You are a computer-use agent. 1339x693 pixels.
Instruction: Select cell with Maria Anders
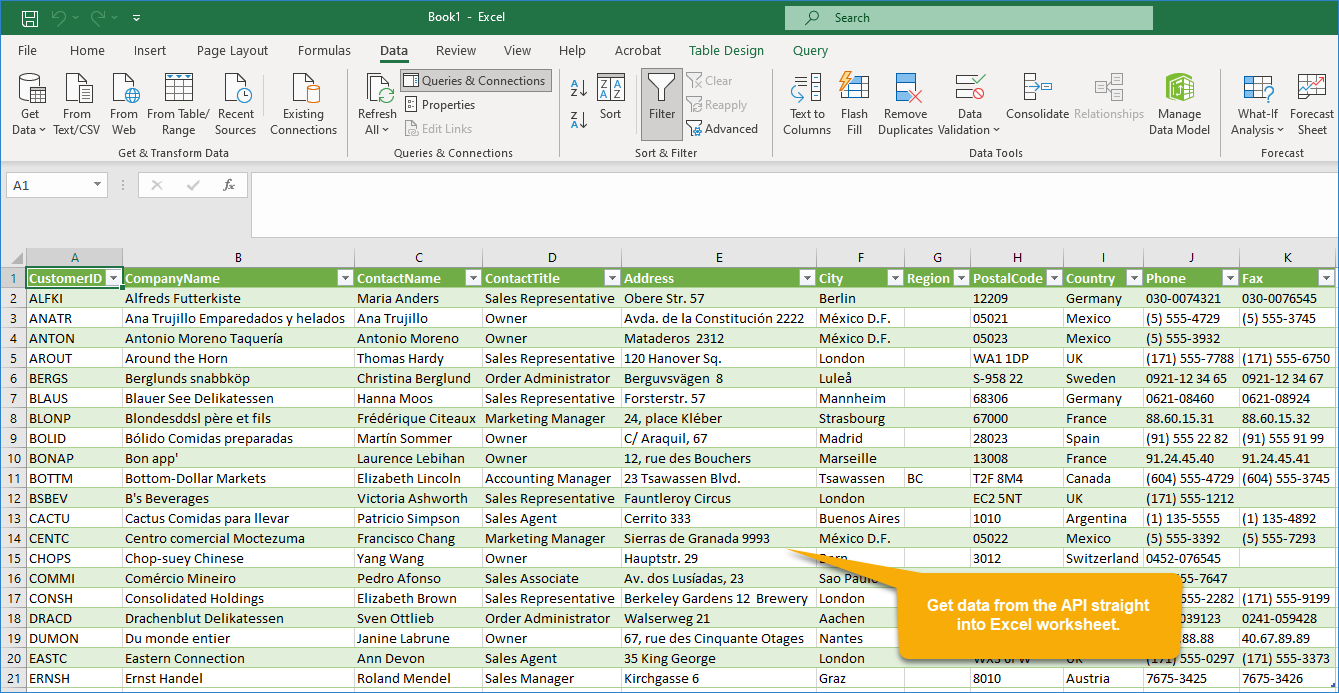click(x=418, y=298)
